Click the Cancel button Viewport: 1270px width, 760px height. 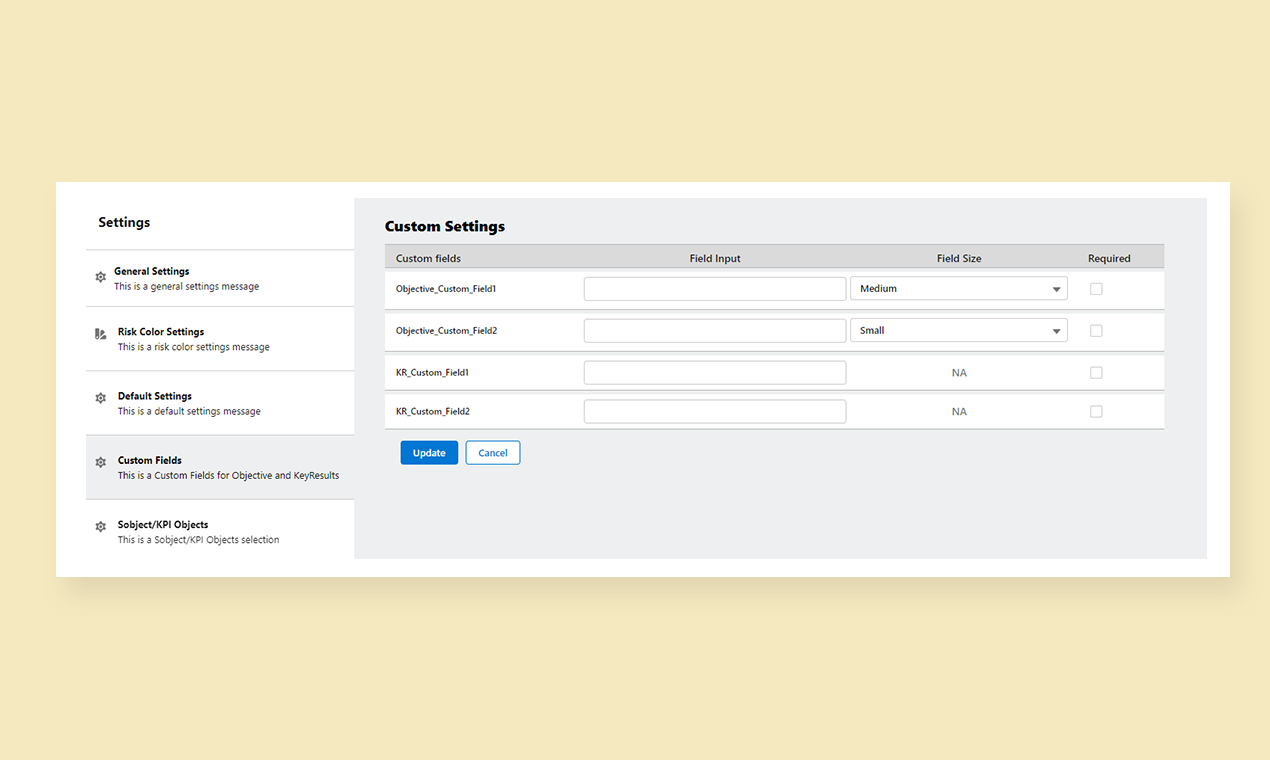point(492,453)
